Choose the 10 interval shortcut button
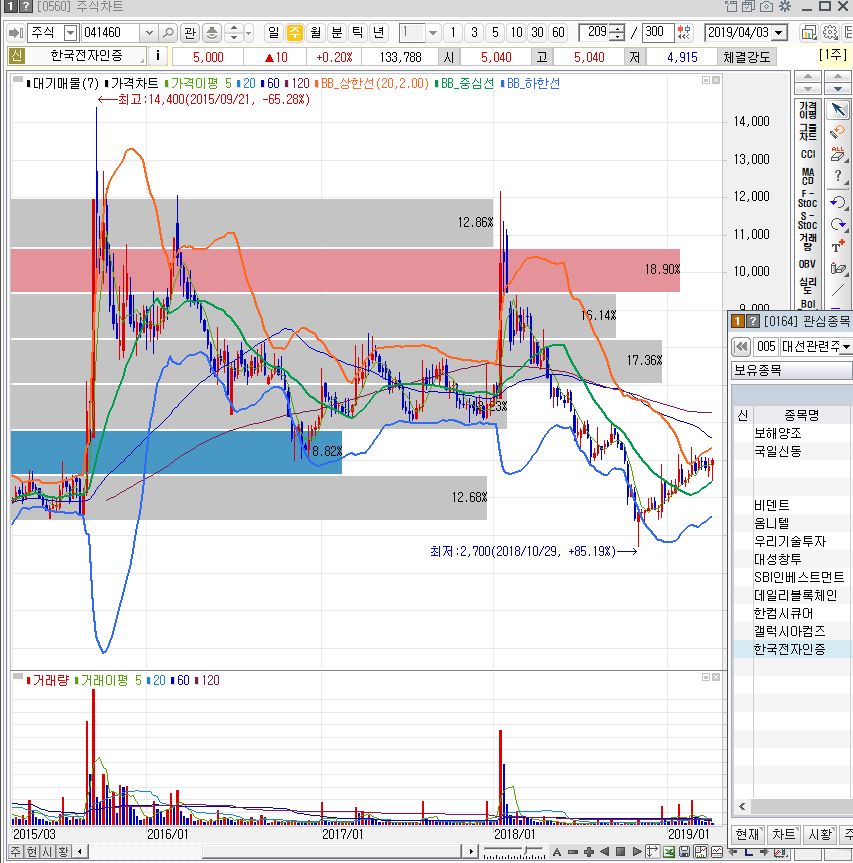The height and width of the screenshot is (863, 853). click(516, 32)
